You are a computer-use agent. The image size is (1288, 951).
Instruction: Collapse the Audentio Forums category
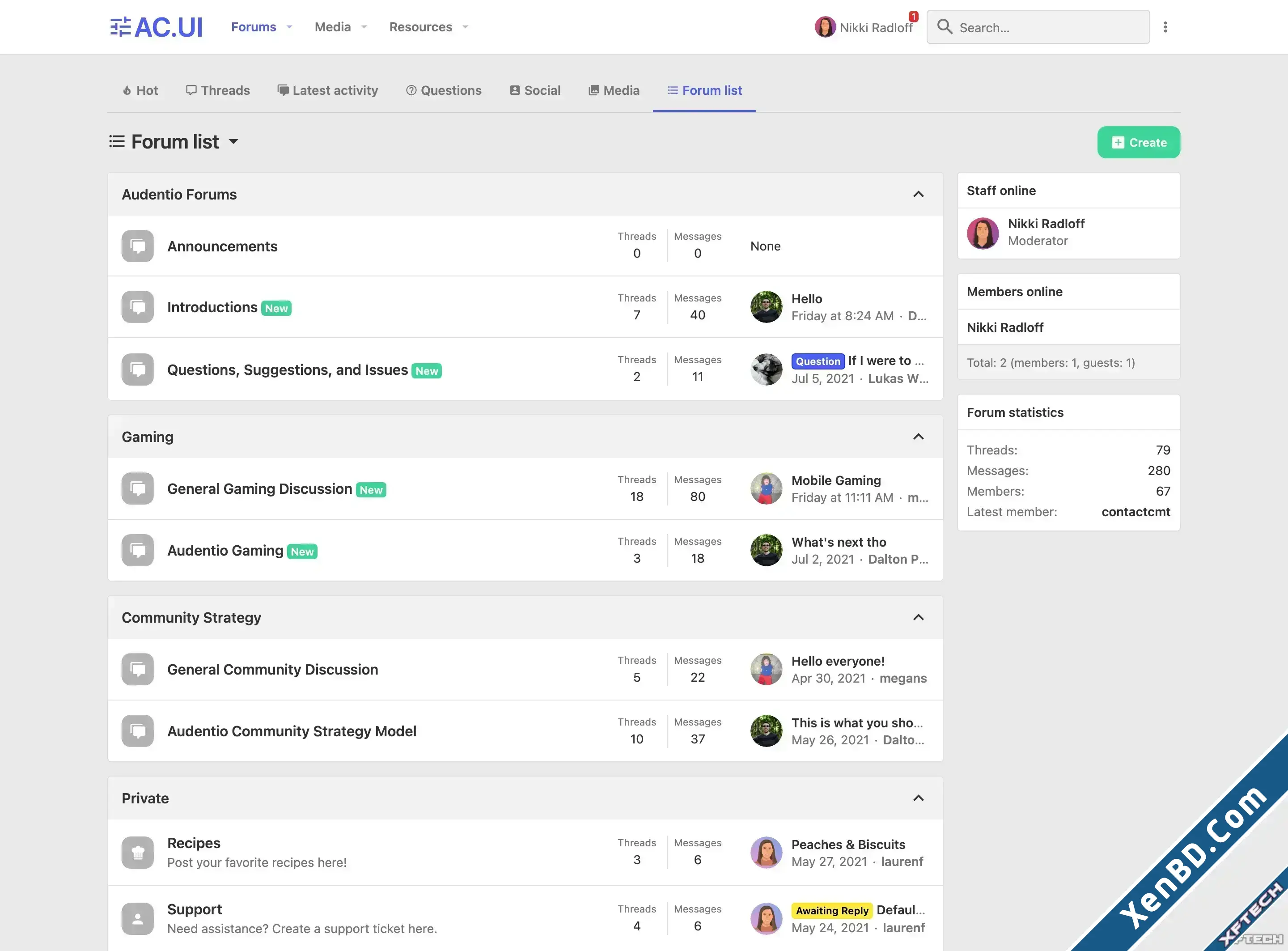click(x=919, y=194)
